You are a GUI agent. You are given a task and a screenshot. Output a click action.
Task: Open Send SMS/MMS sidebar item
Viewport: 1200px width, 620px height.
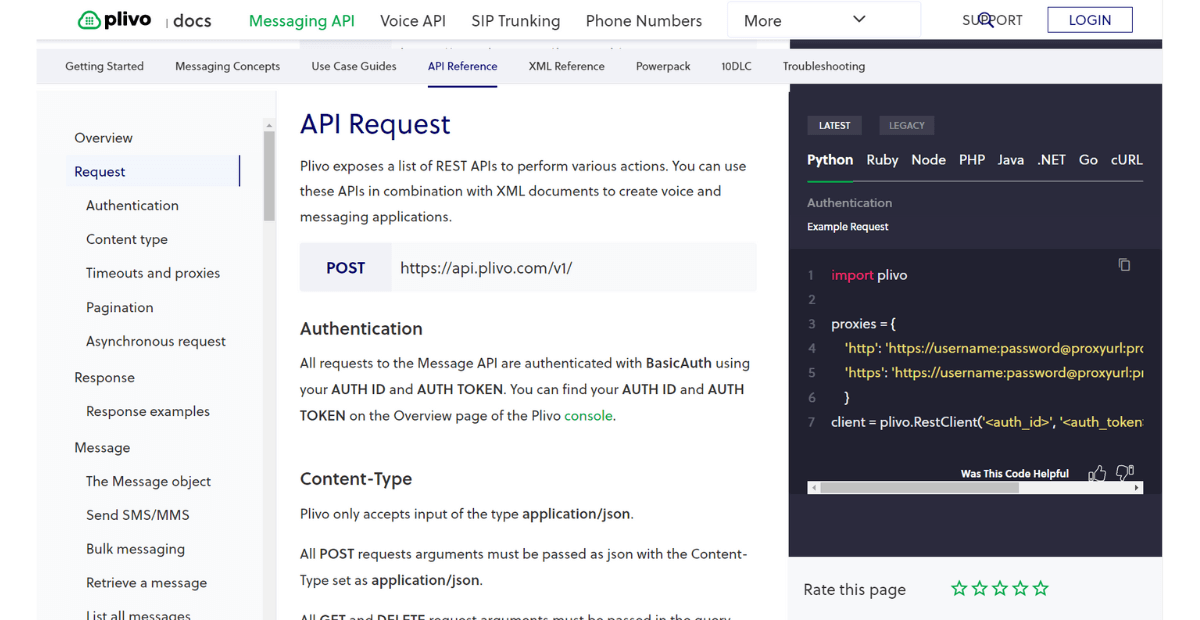[x=138, y=515]
